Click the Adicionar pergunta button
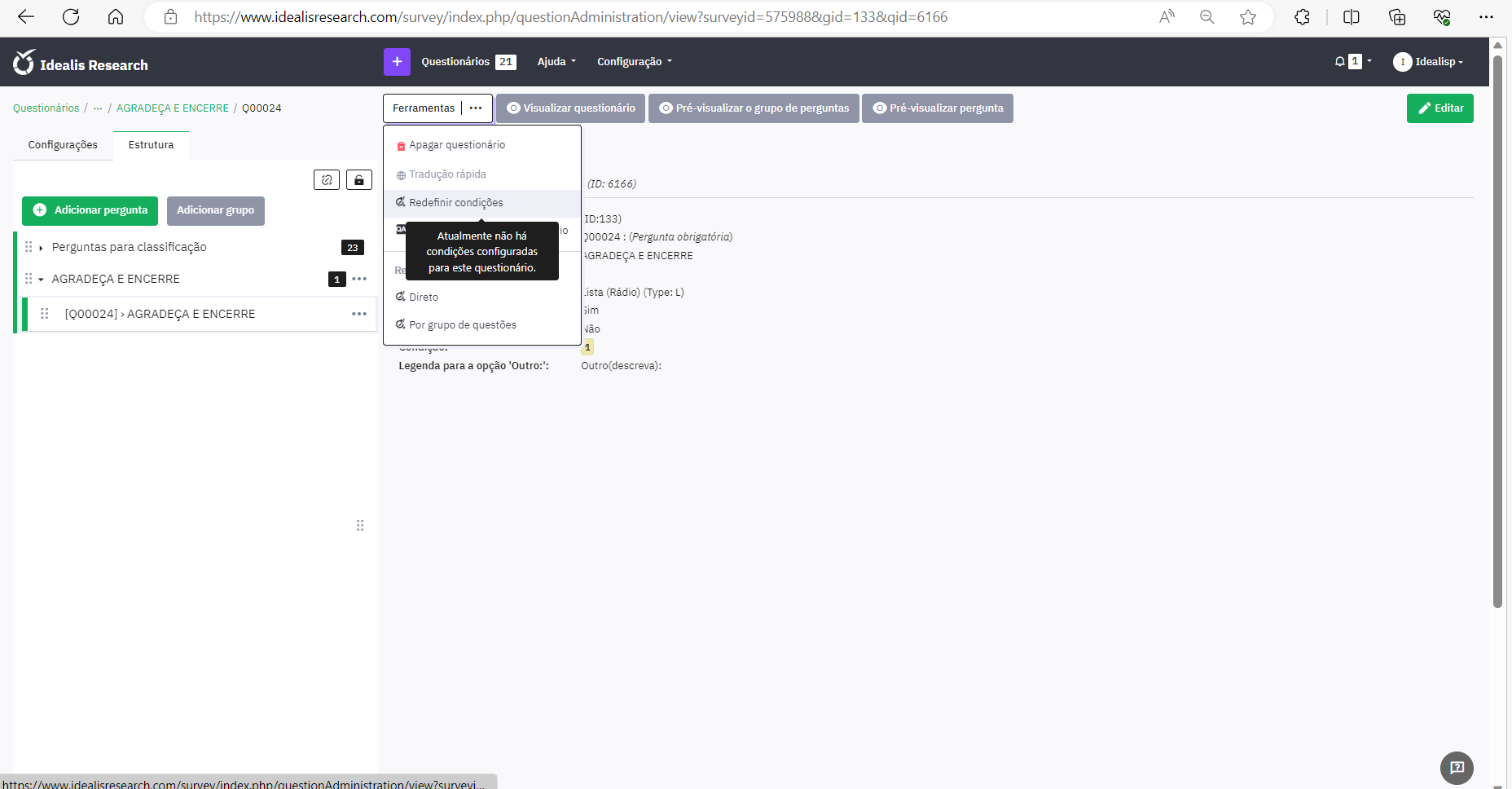 coord(90,210)
